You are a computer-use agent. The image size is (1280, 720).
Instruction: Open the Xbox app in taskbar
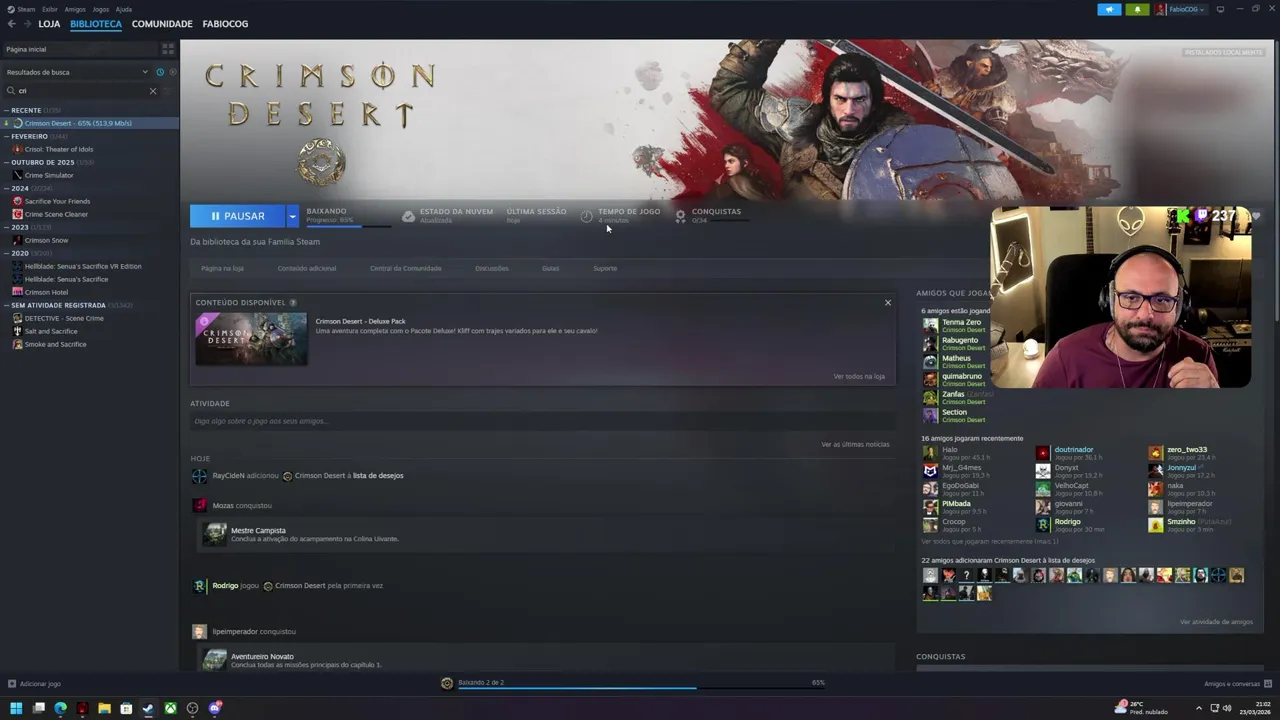[171, 708]
